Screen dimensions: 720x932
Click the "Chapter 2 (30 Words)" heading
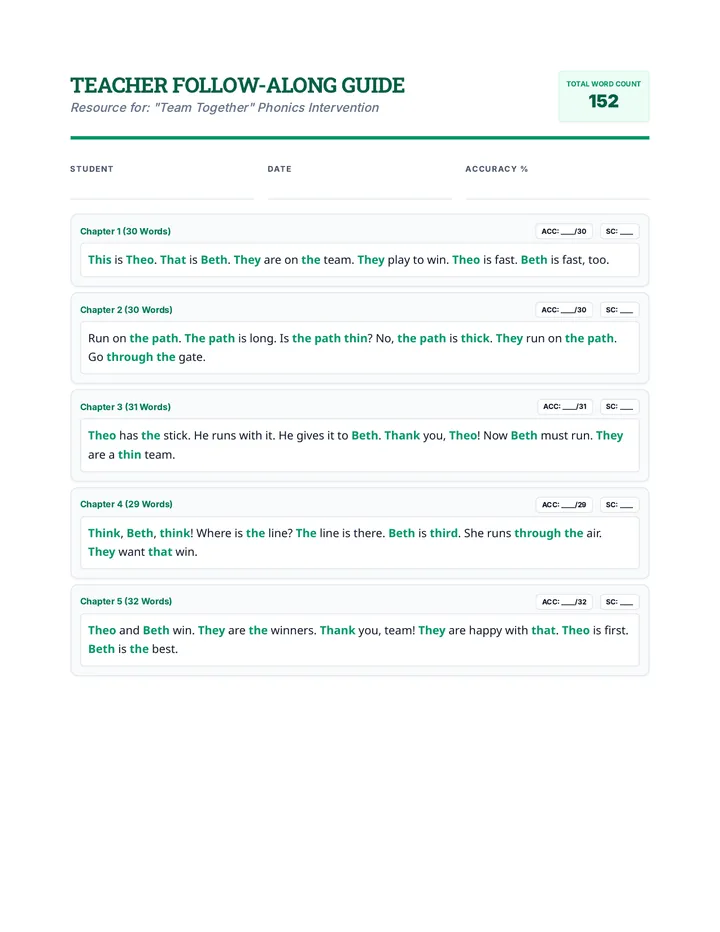click(x=126, y=310)
